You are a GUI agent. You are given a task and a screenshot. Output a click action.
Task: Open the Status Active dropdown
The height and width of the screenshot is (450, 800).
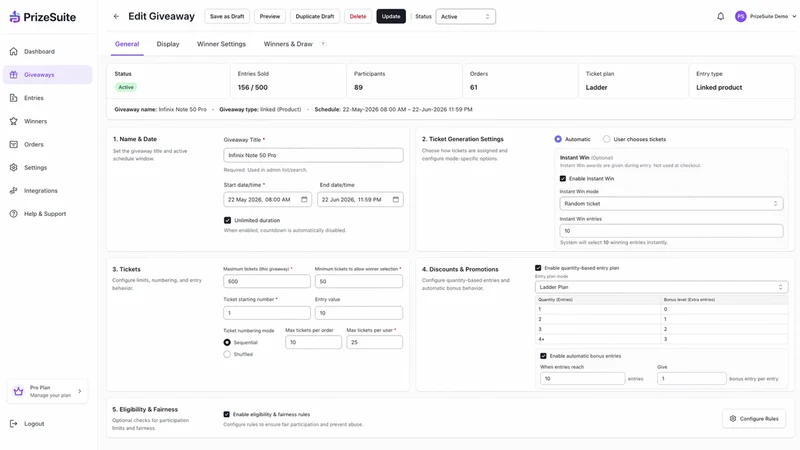(465, 16)
